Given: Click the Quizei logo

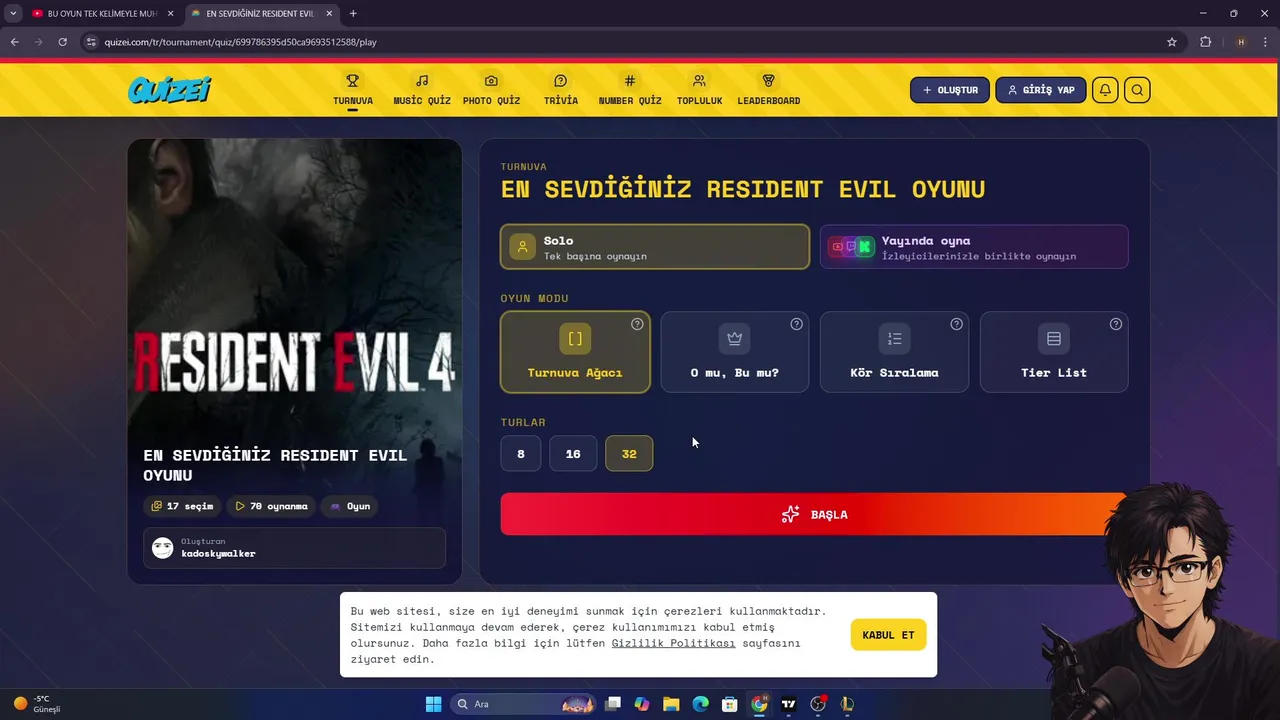Looking at the screenshot, I should tap(169, 90).
